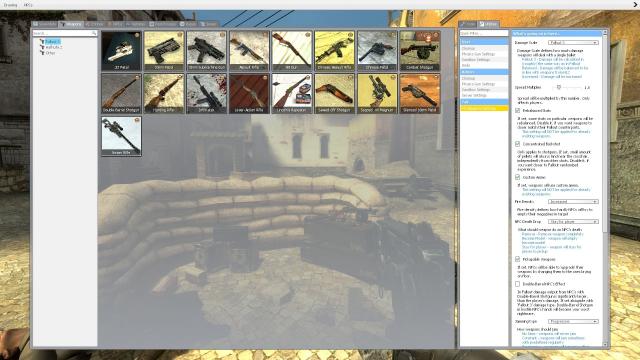Collapse the Admin category header in Utilities

click(x=484, y=72)
